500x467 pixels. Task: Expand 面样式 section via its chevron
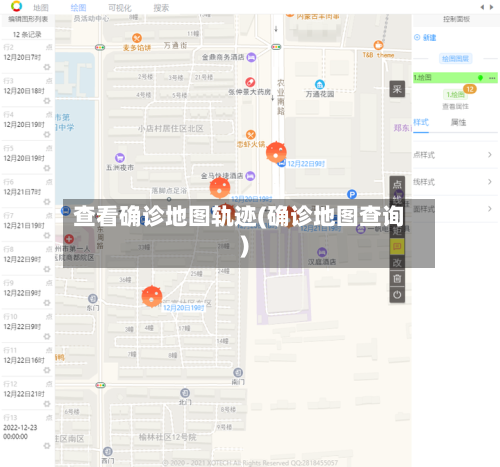(x=490, y=209)
